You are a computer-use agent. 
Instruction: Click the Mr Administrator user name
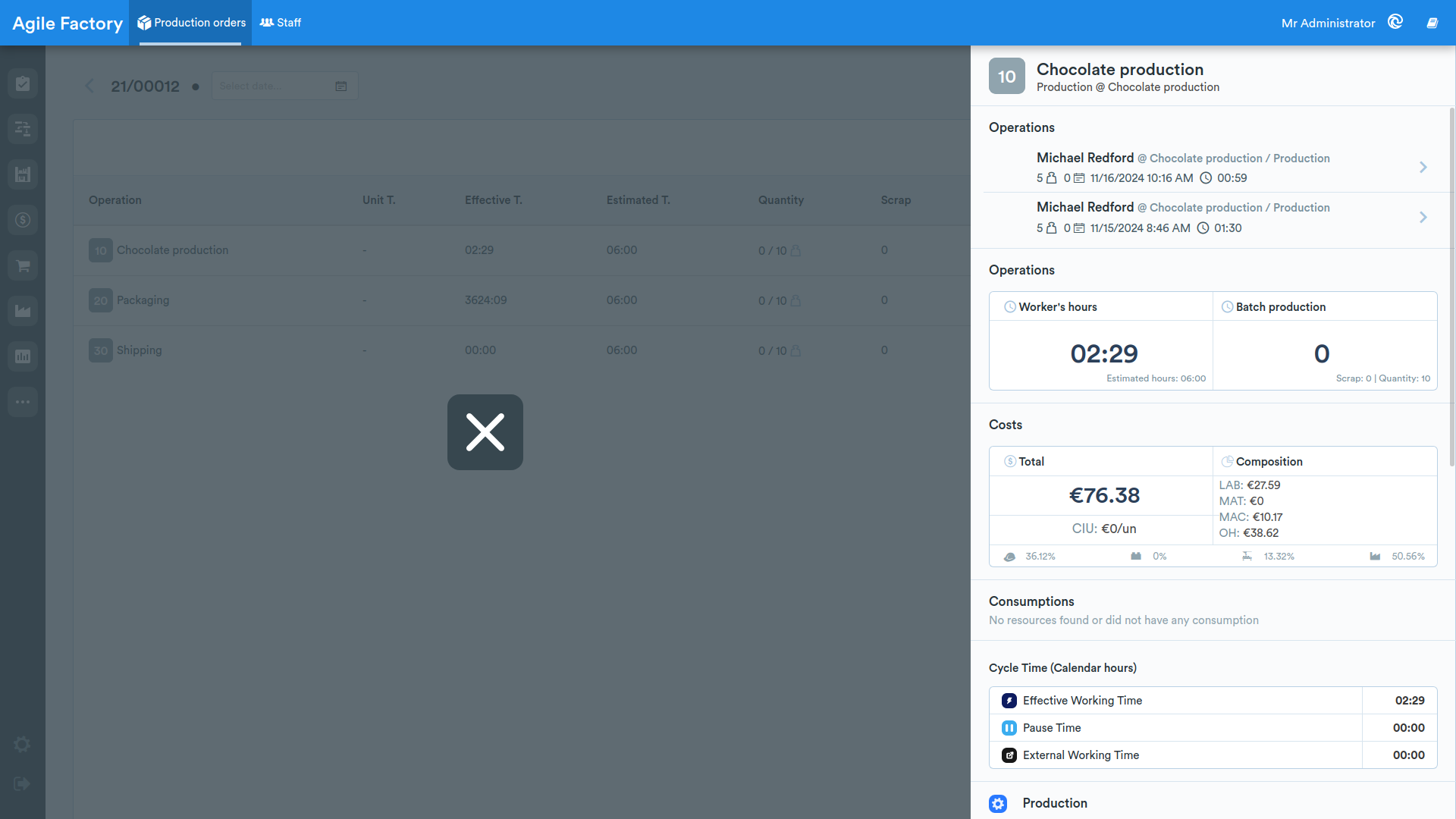coord(1328,23)
